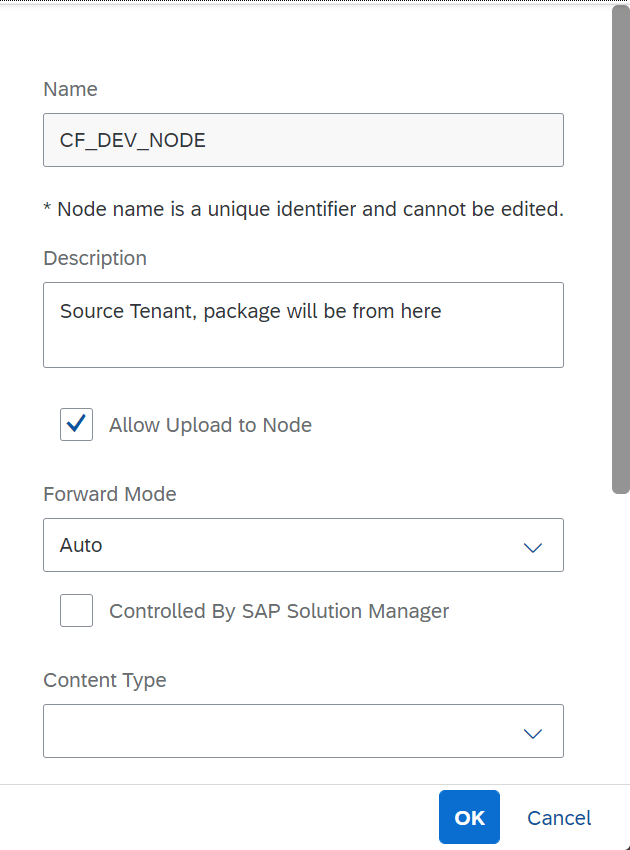
Task: Click the 'Controlled By SAP Solution Manager' label
Action: pyautogui.click(x=279, y=611)
